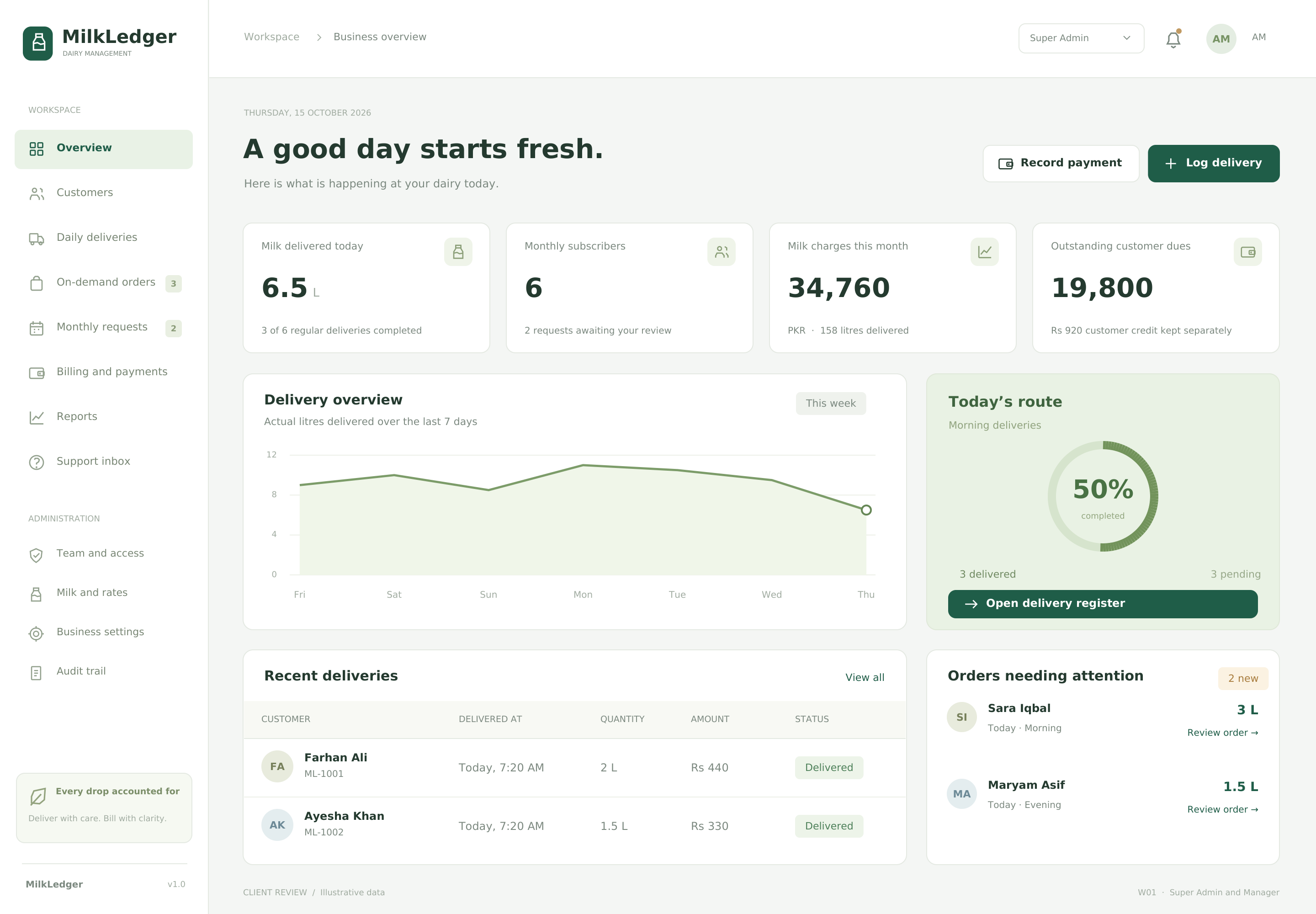Image resolution: width=1316 pixels, height=914 pixels.
Task: Click the chart icon on Milk charges card
Action: click(x=984, y=251)
